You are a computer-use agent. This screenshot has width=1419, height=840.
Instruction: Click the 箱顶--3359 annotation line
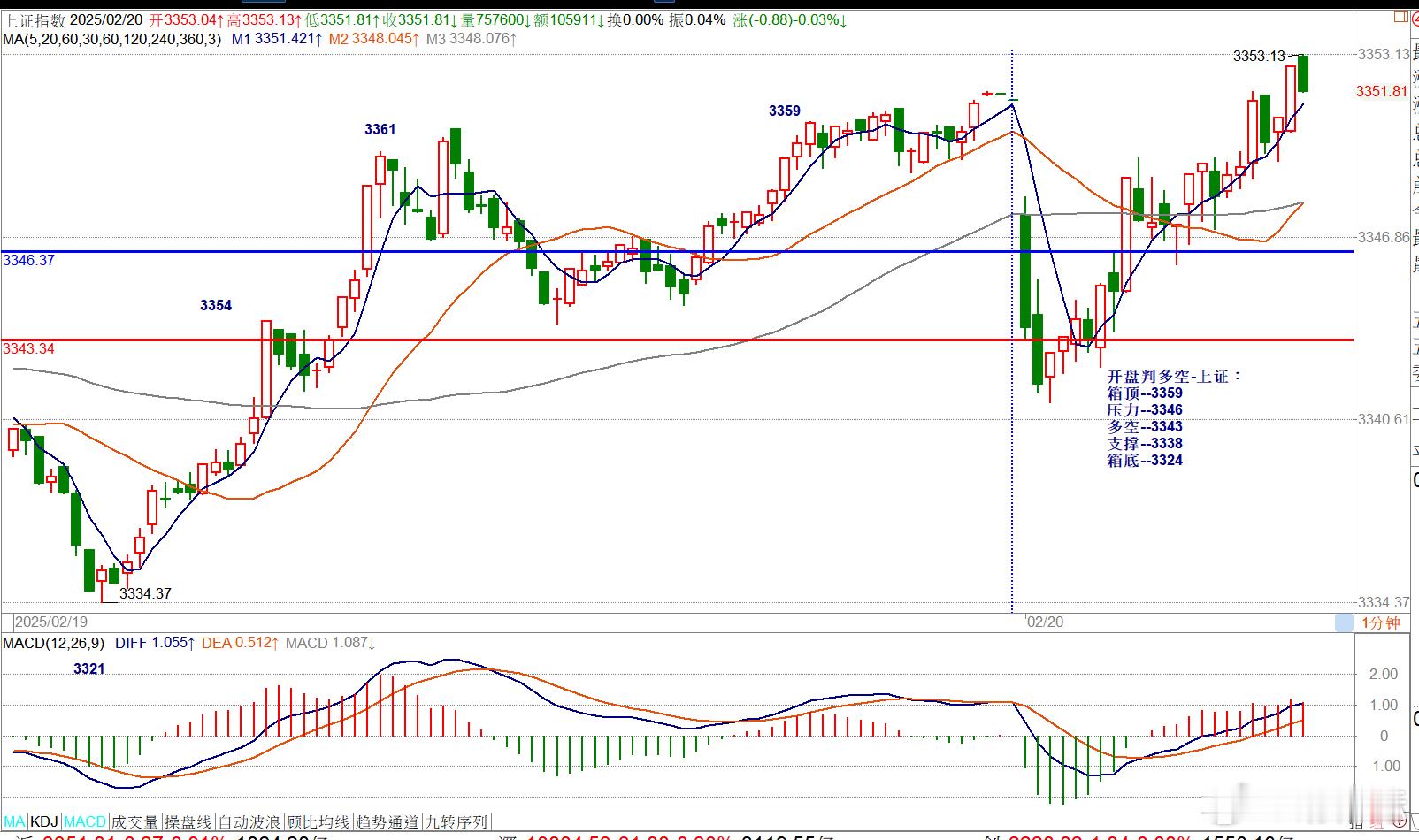tap(1145, 393)
